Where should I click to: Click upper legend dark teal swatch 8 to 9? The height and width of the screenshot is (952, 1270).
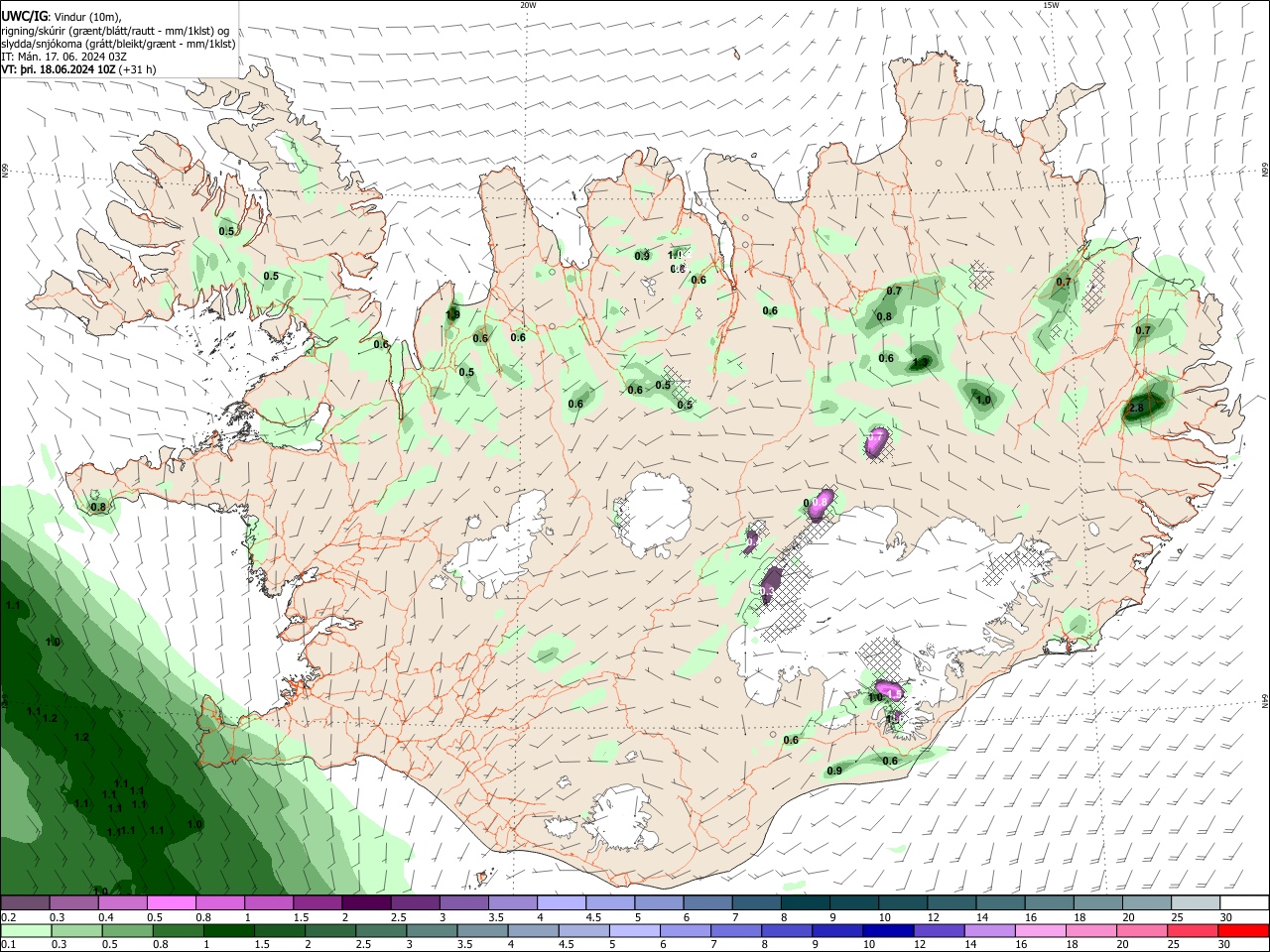click(x=806, y=902)
